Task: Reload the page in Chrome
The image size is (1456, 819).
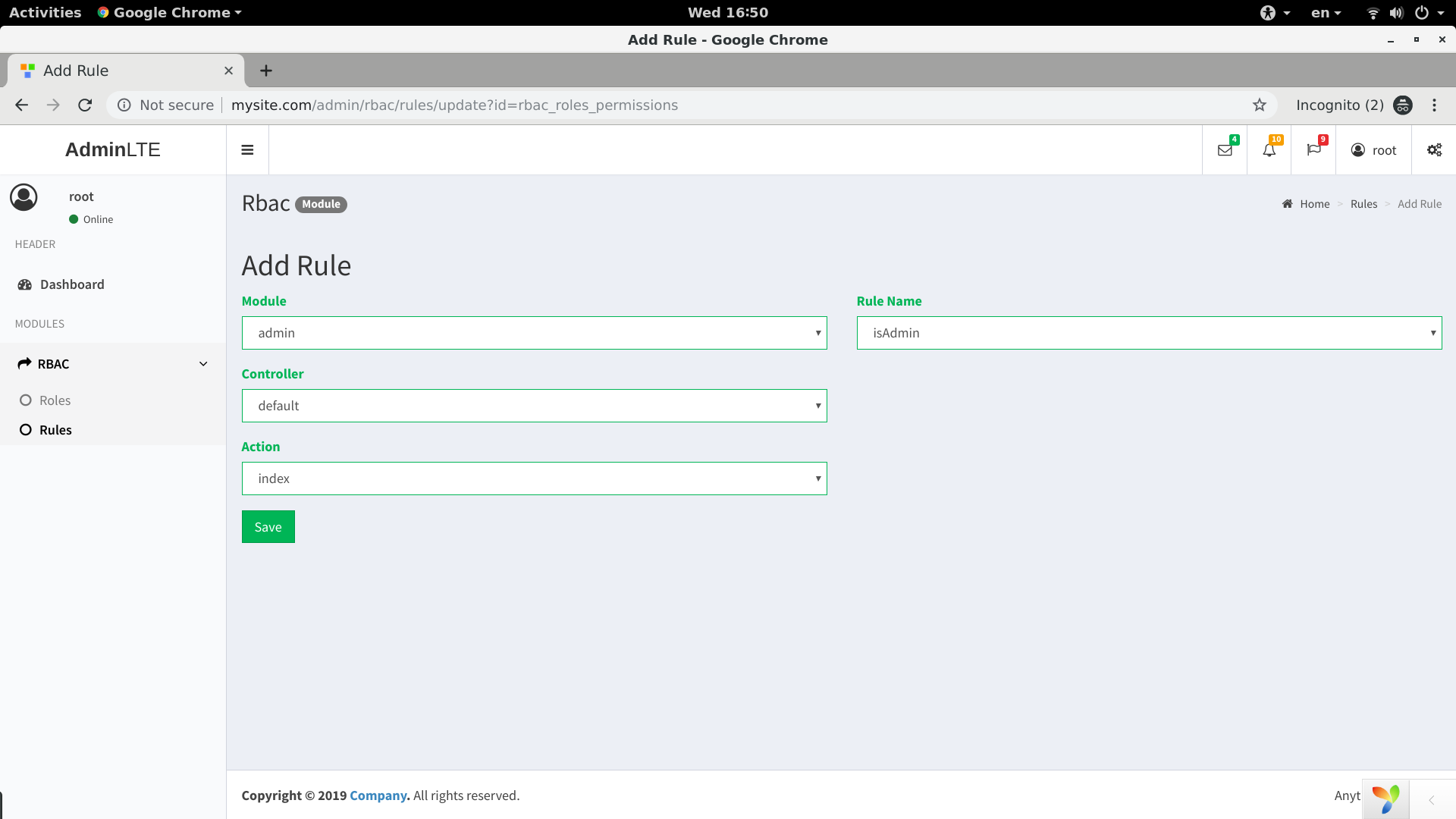Action: click(85, 105)
